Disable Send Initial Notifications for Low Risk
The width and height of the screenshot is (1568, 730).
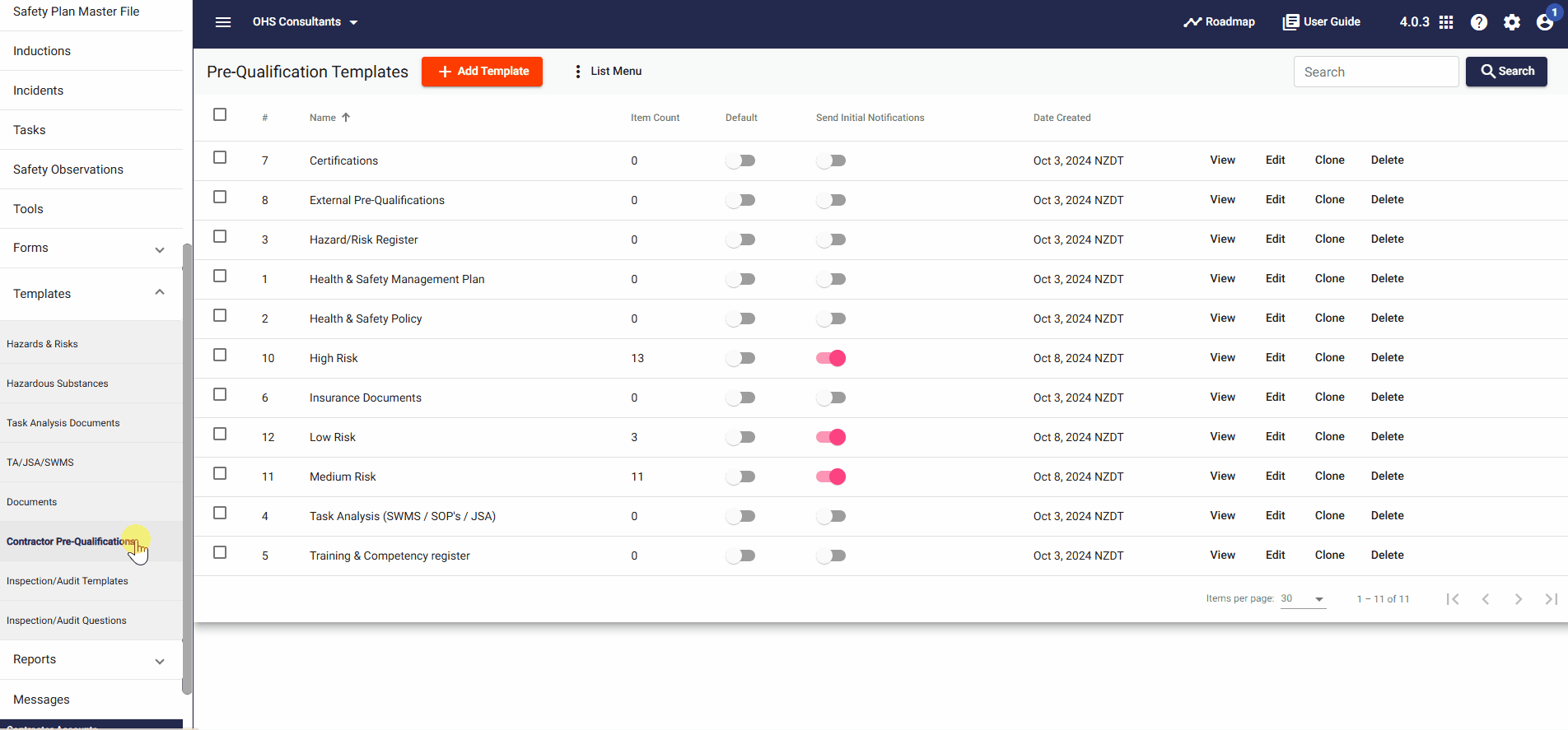tap(831, 437)
